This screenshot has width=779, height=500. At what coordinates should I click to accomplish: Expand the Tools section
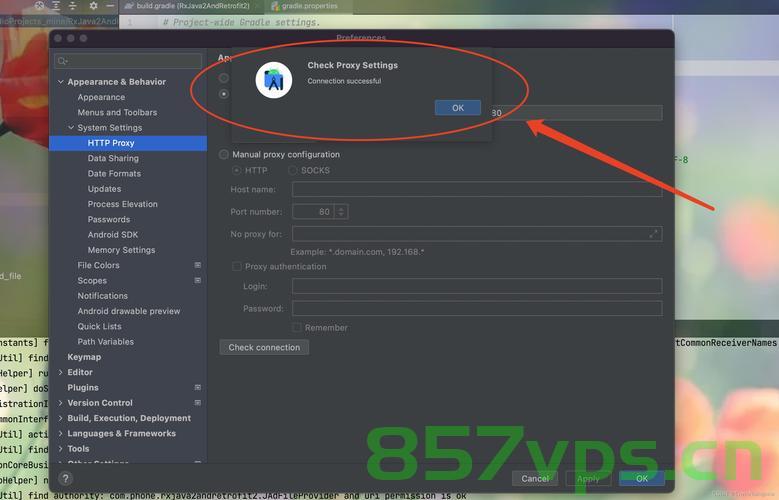pyautogui.click(x=61, y=449)
